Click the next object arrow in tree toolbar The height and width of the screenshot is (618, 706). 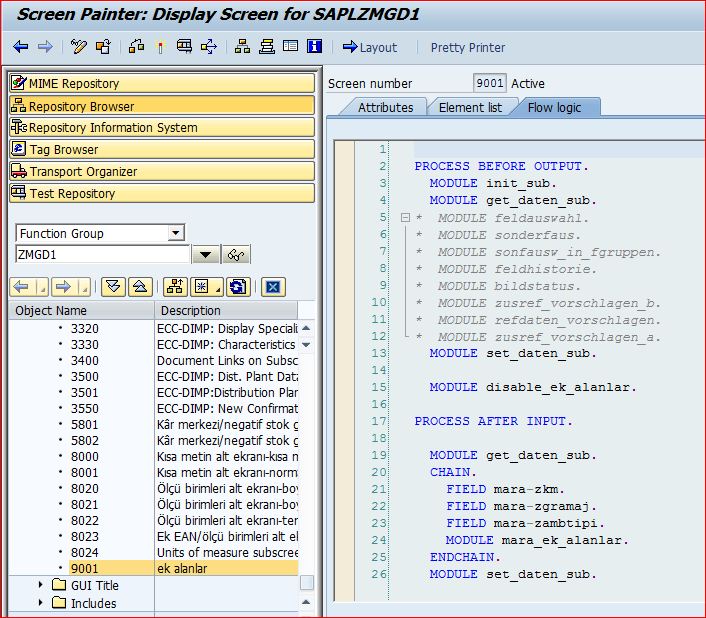pyautogui.click(x=63, y=287)
